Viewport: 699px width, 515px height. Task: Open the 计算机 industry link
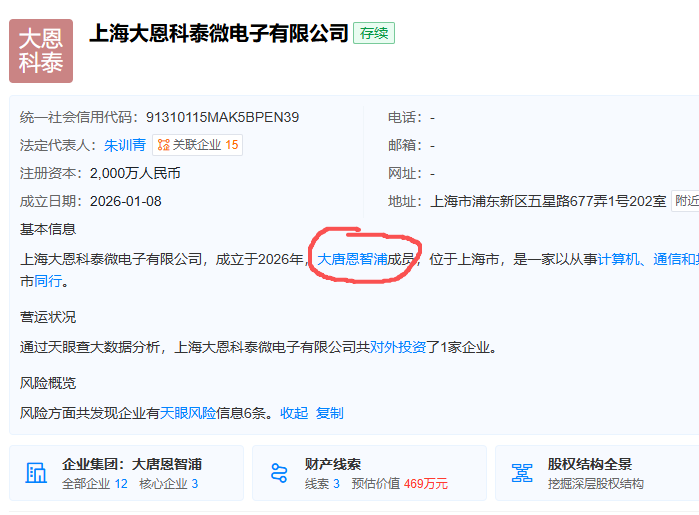click(x=618, y=259)
